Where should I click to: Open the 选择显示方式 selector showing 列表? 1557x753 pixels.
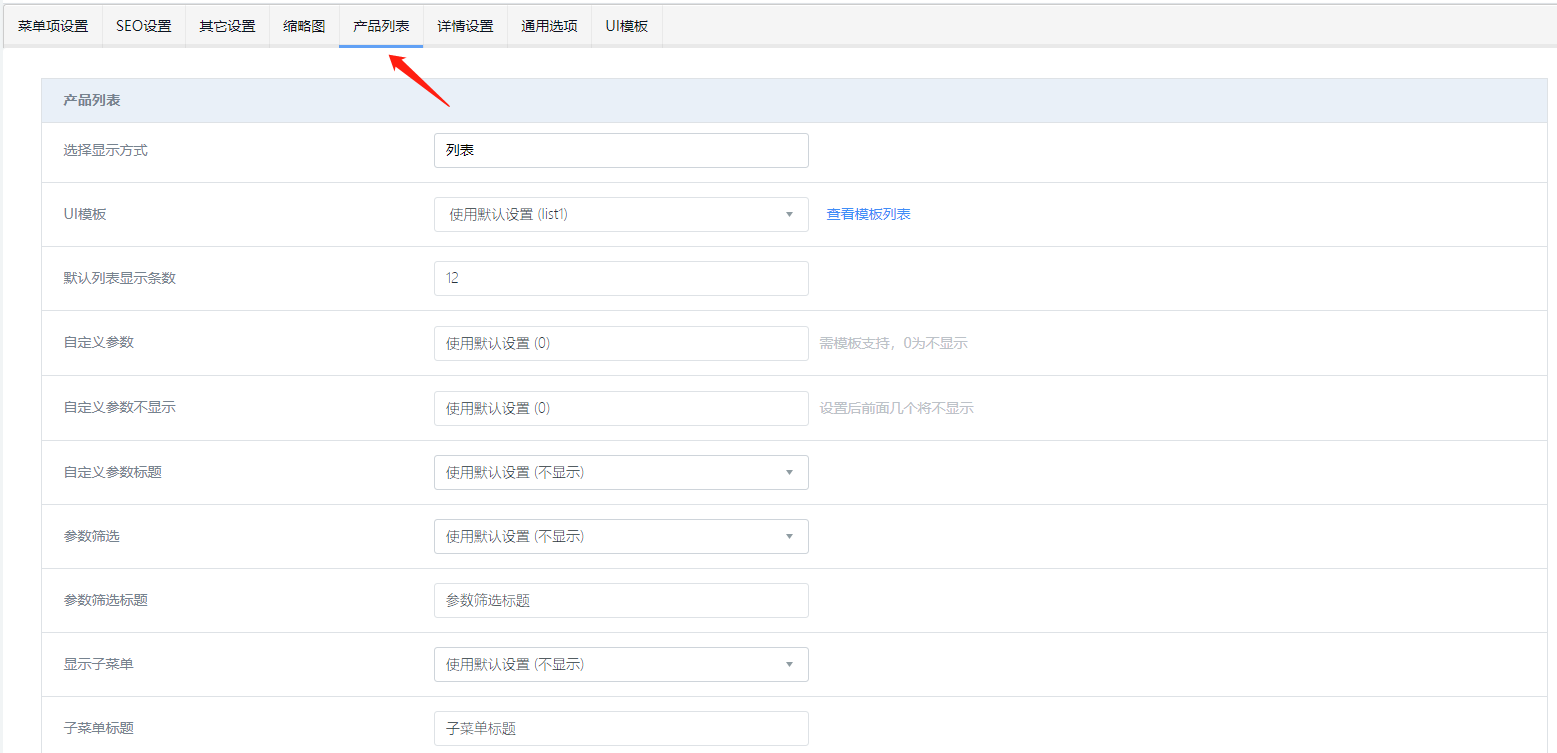tap(620, 151)
